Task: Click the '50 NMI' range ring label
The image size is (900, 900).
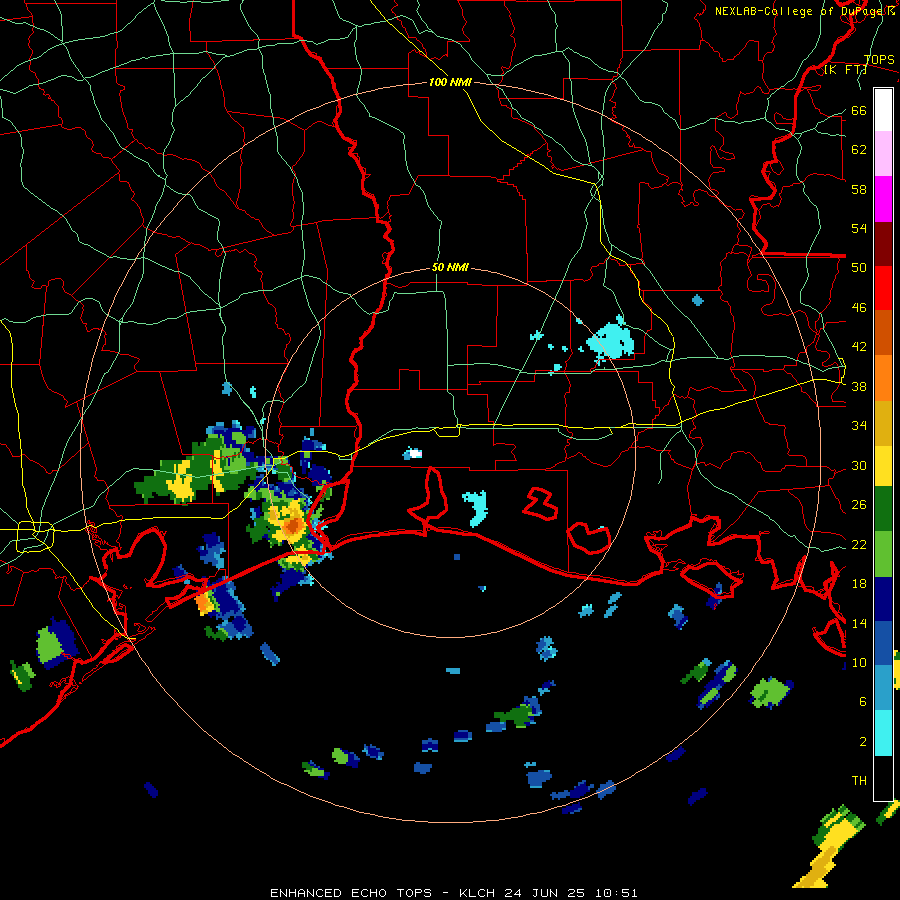Action: tap(450, 267)
